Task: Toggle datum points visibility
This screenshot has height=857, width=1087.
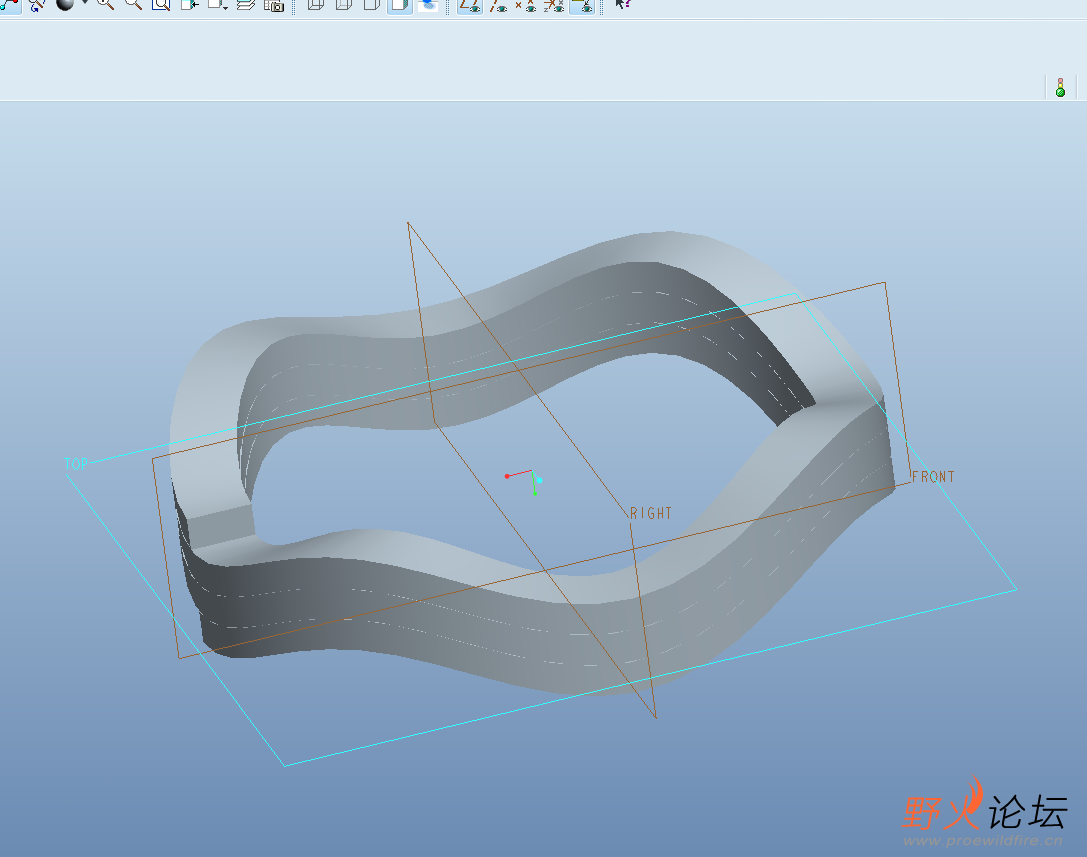Action: click(x=525, y=5)
